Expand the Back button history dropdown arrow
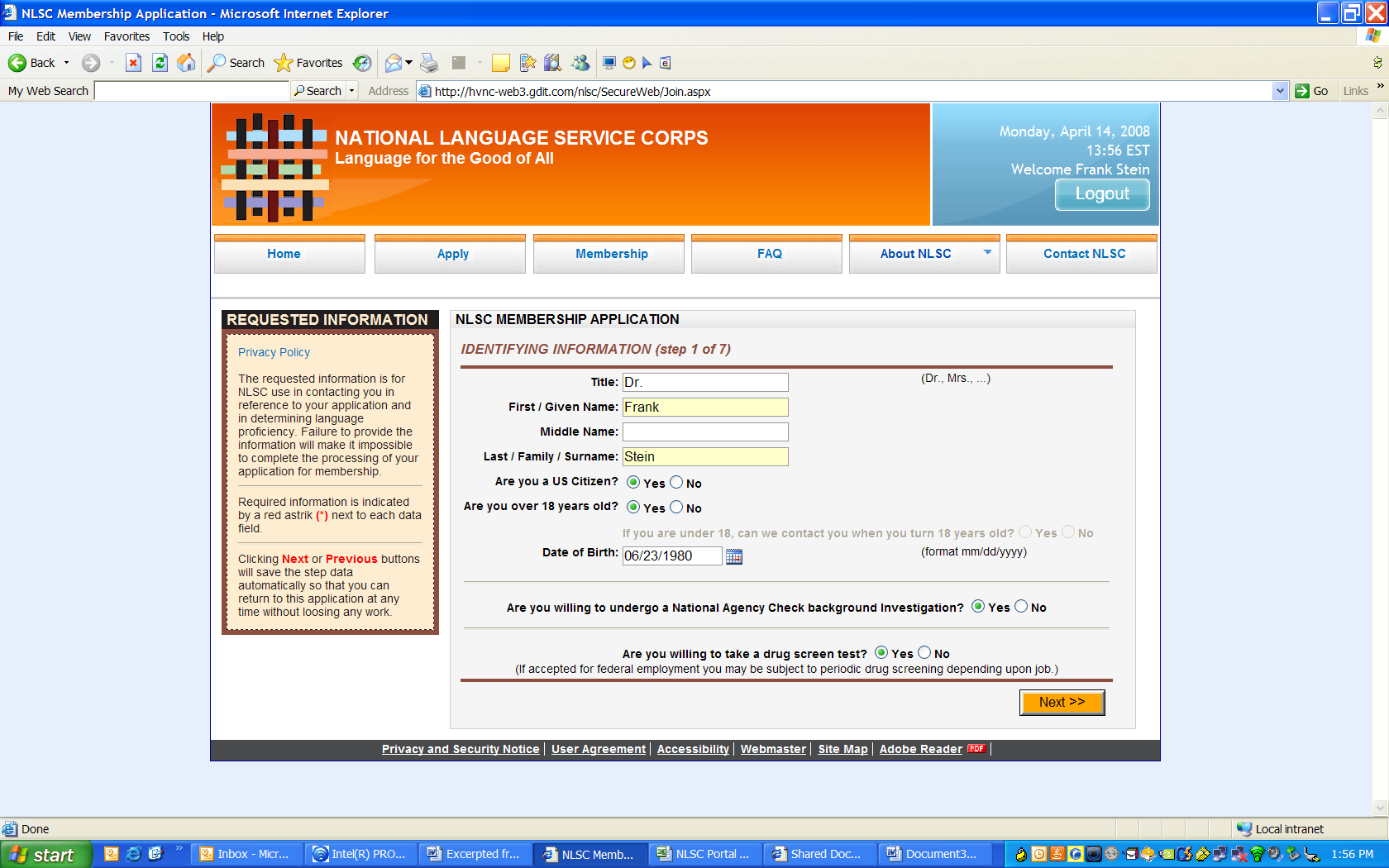The width and height of the screenshot is (1389, 868). click(x=67, y=63)
